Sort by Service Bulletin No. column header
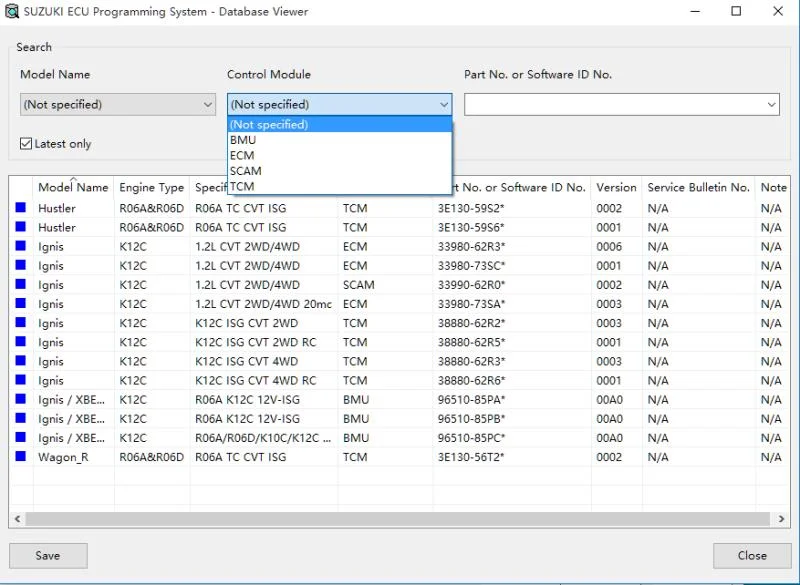The height and width of the screenshot is (585, 800). 698,187
